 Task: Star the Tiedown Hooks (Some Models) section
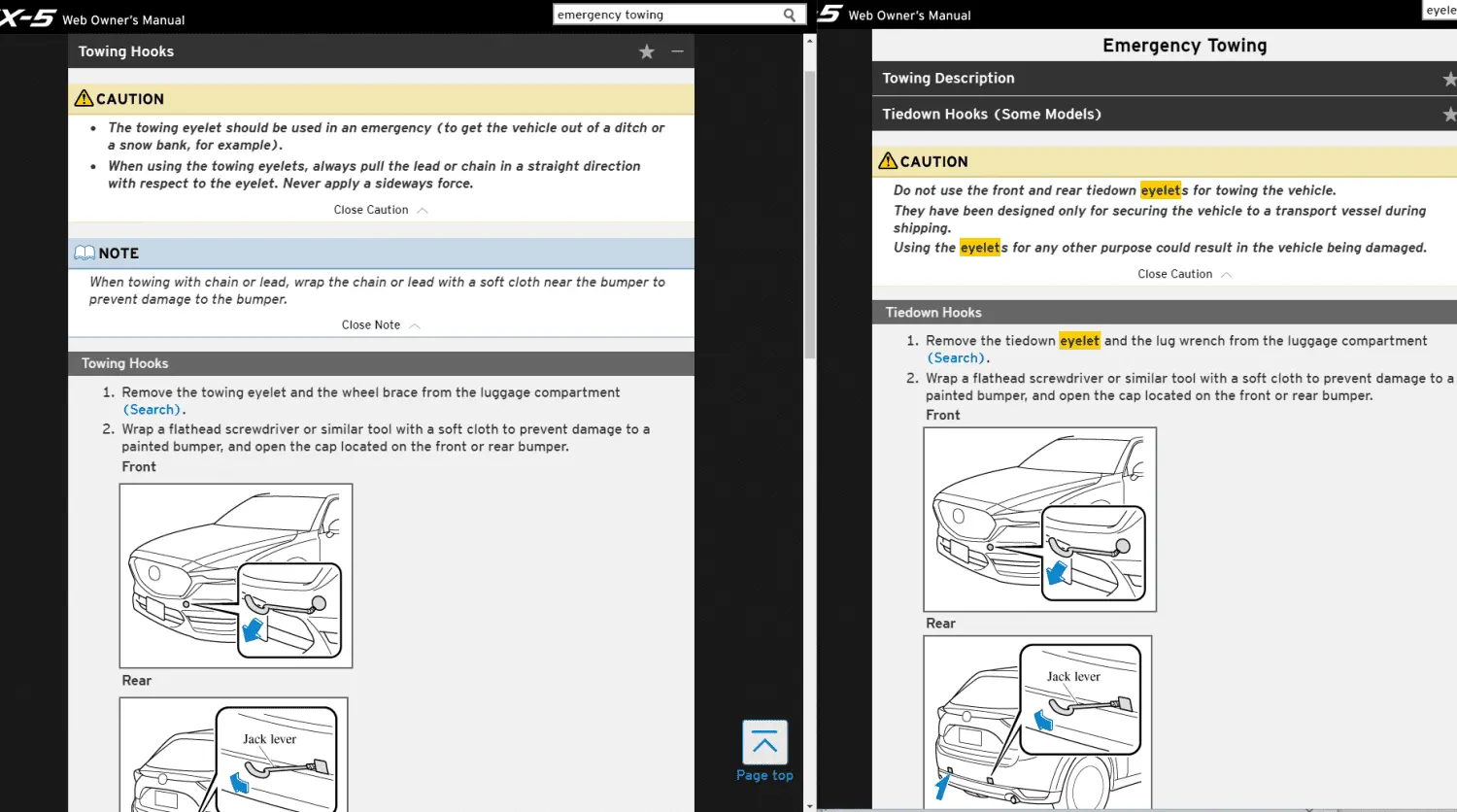(1449, 115)
